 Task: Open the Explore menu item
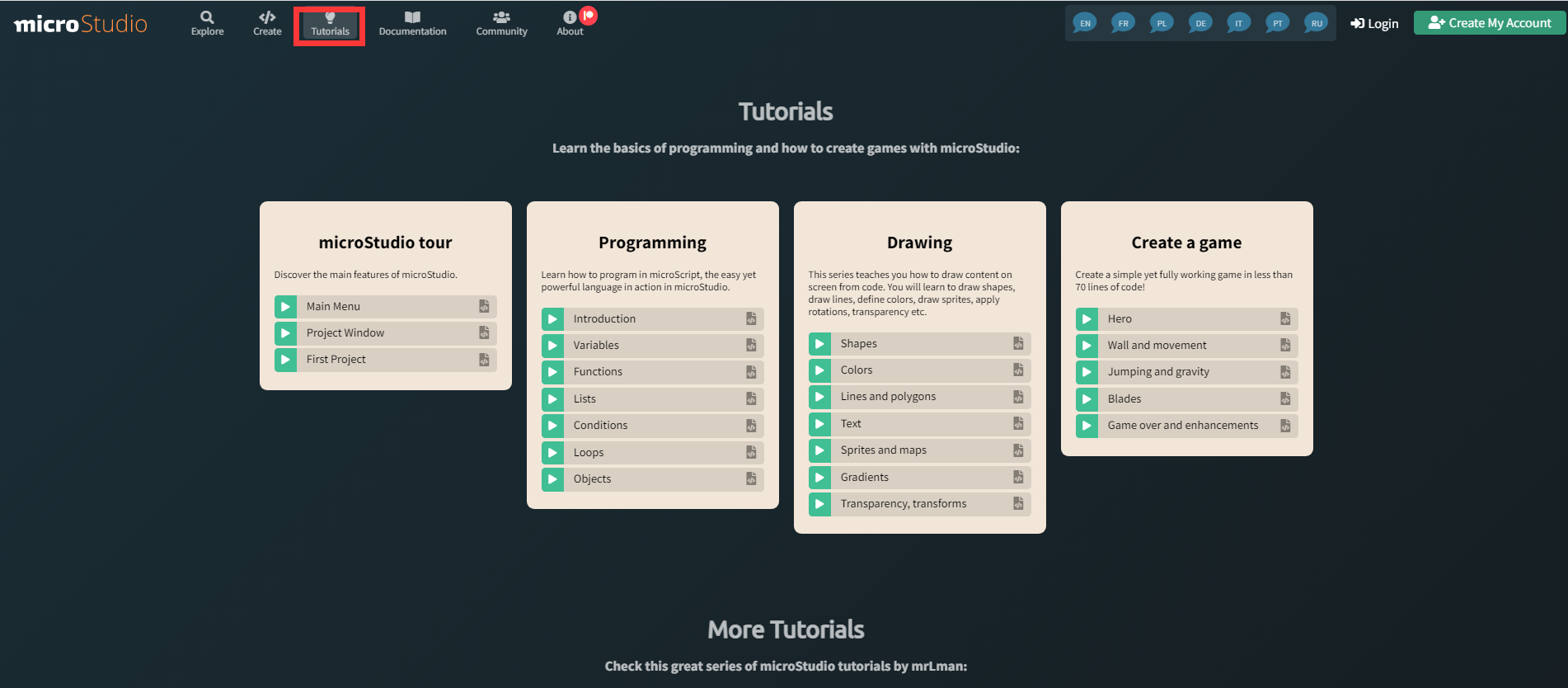point(207,23)
